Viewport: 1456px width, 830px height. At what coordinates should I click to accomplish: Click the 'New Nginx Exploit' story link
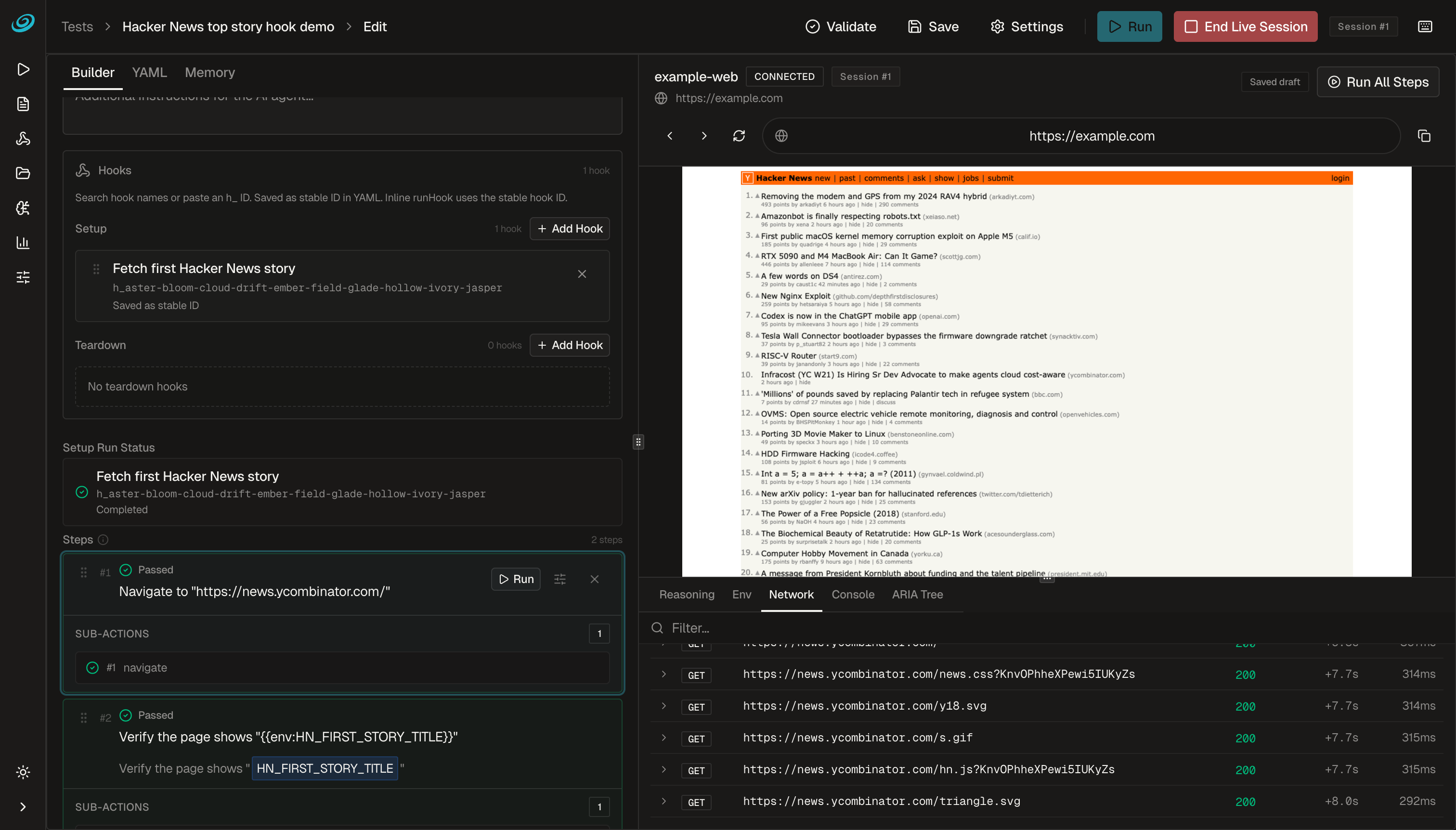pyautogui.click(x=795, y=297)
